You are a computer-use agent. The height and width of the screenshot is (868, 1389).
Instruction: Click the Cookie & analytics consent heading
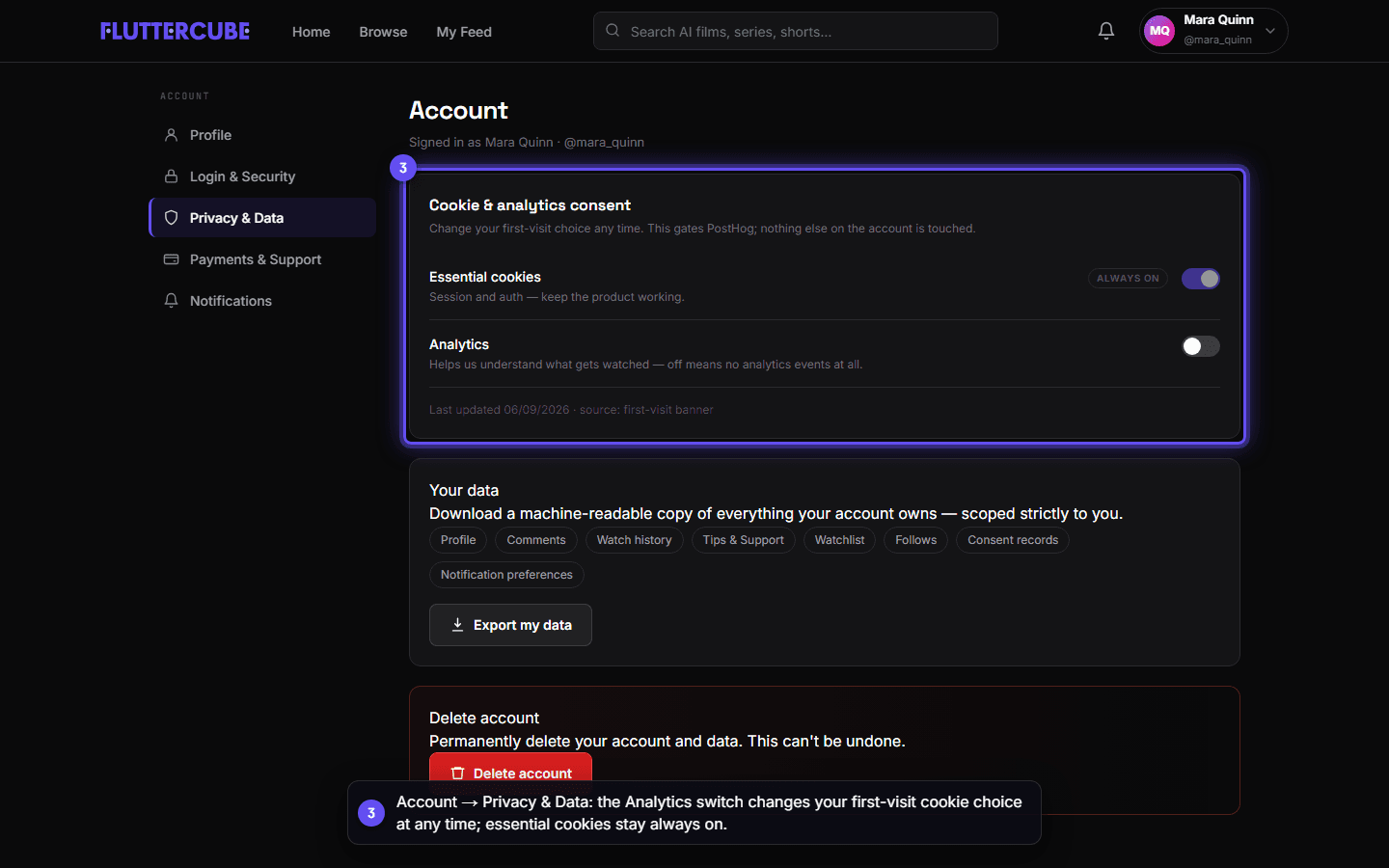click(530, 205)
